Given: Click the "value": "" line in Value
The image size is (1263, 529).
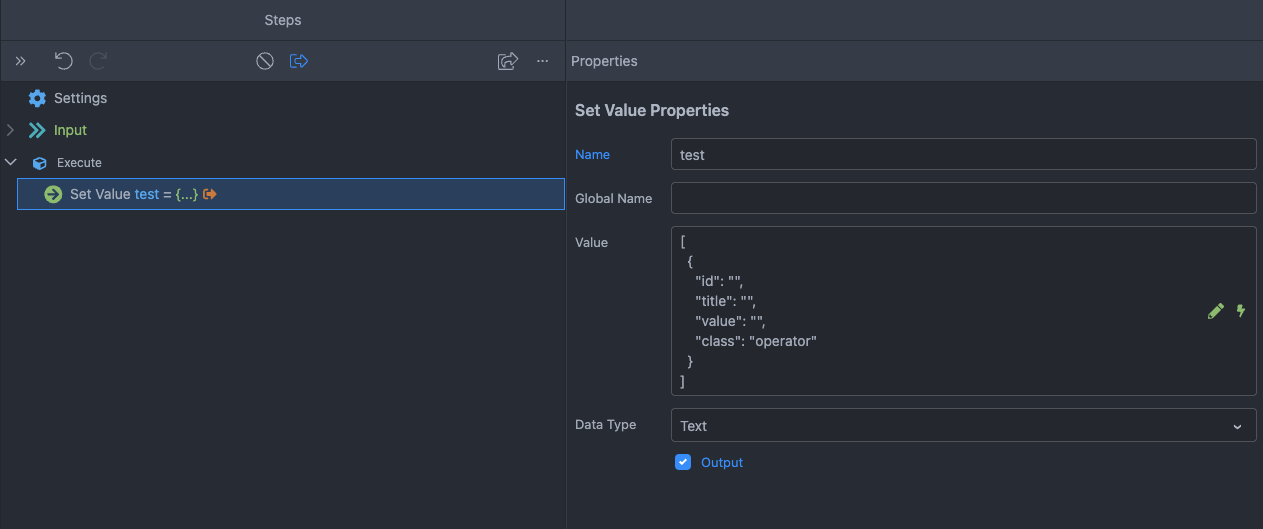Looking at the screenshot, I should tap(730, 321).
